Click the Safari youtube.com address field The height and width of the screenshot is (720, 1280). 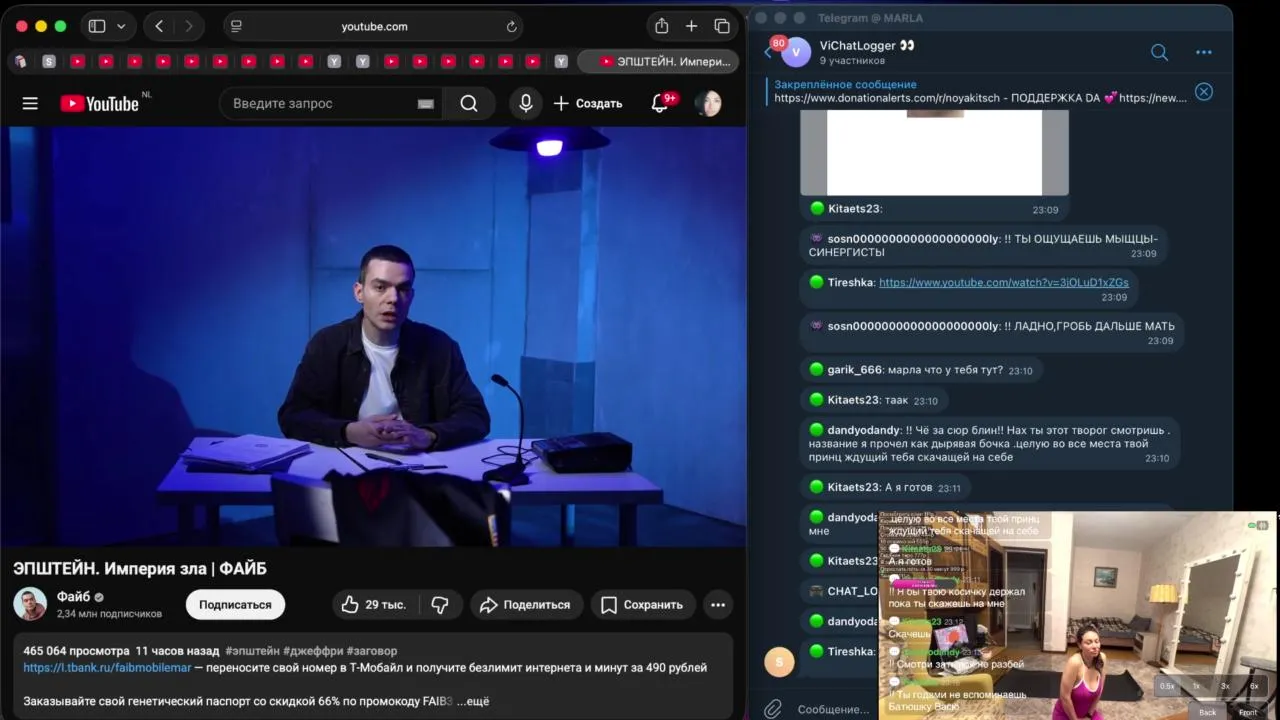(374, 26)
